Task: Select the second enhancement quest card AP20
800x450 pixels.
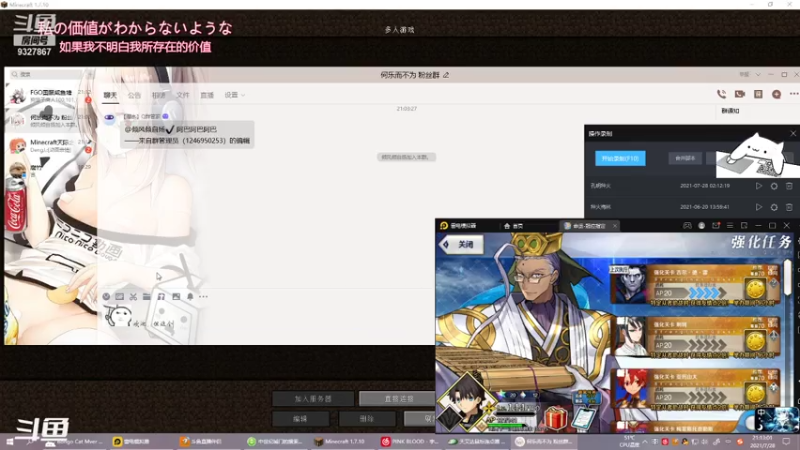Action: (696, 337)
